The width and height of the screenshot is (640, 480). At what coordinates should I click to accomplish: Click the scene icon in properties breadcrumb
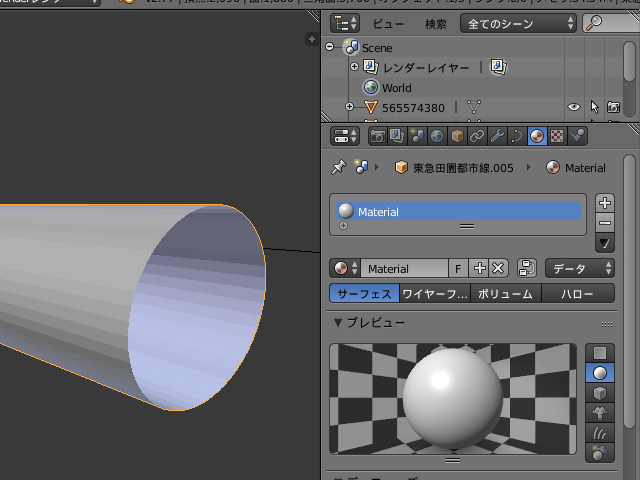(x=361, y=167)
